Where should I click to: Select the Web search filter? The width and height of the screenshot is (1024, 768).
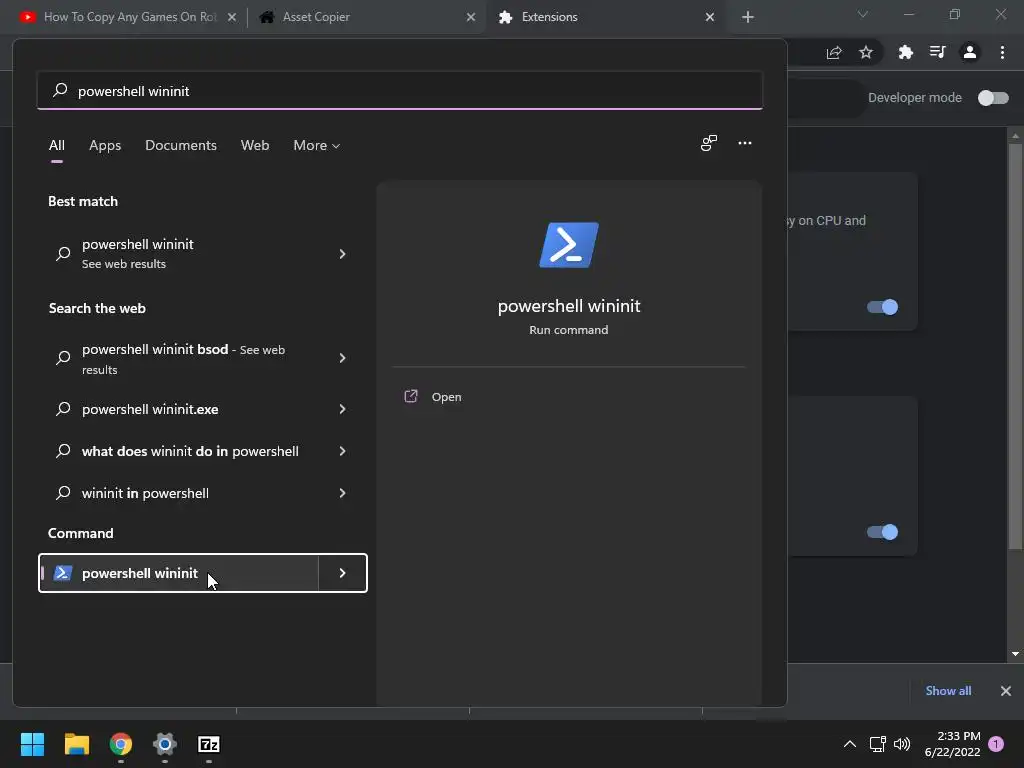point(255,146)
